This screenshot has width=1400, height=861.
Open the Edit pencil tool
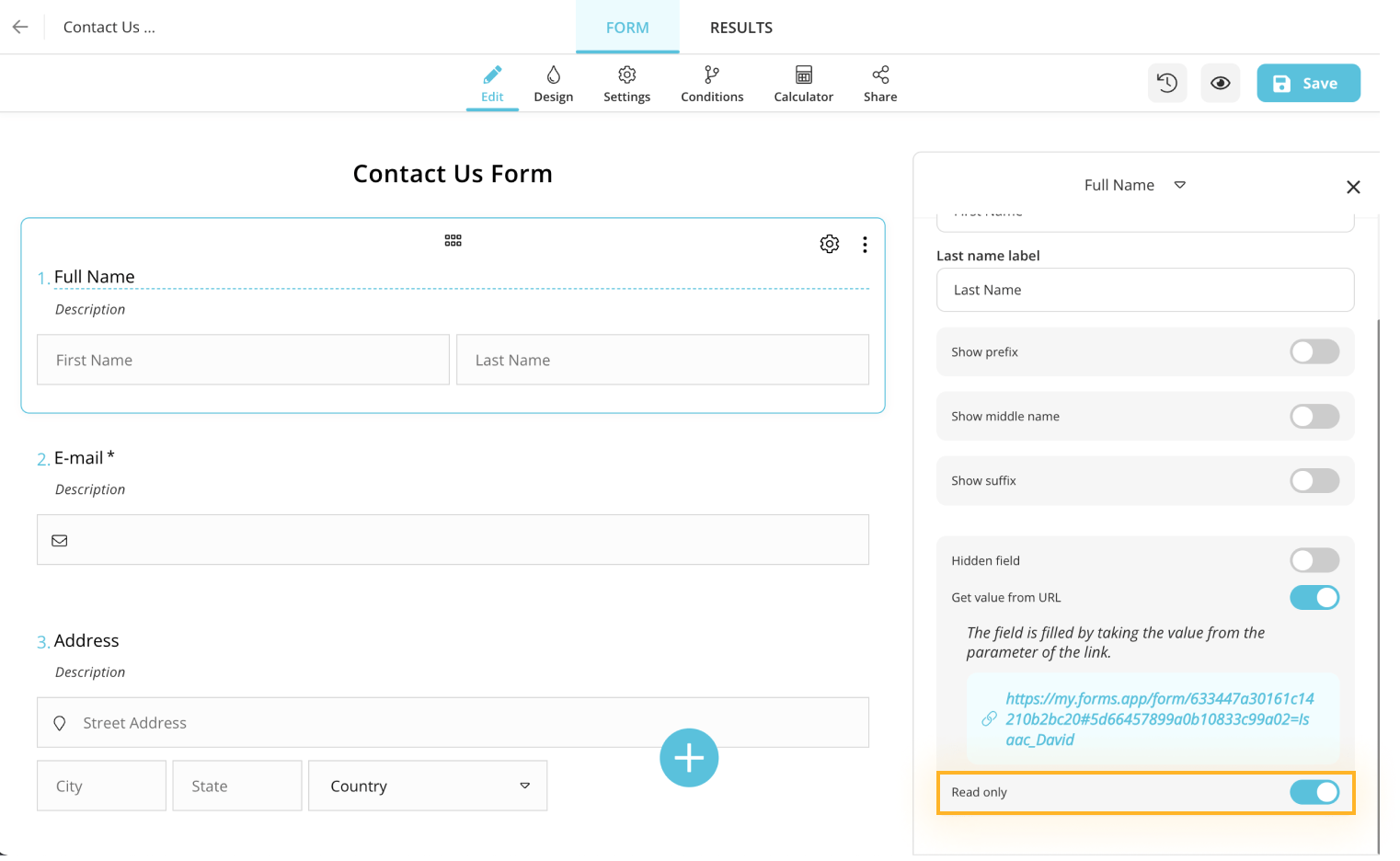click(492, 85)
